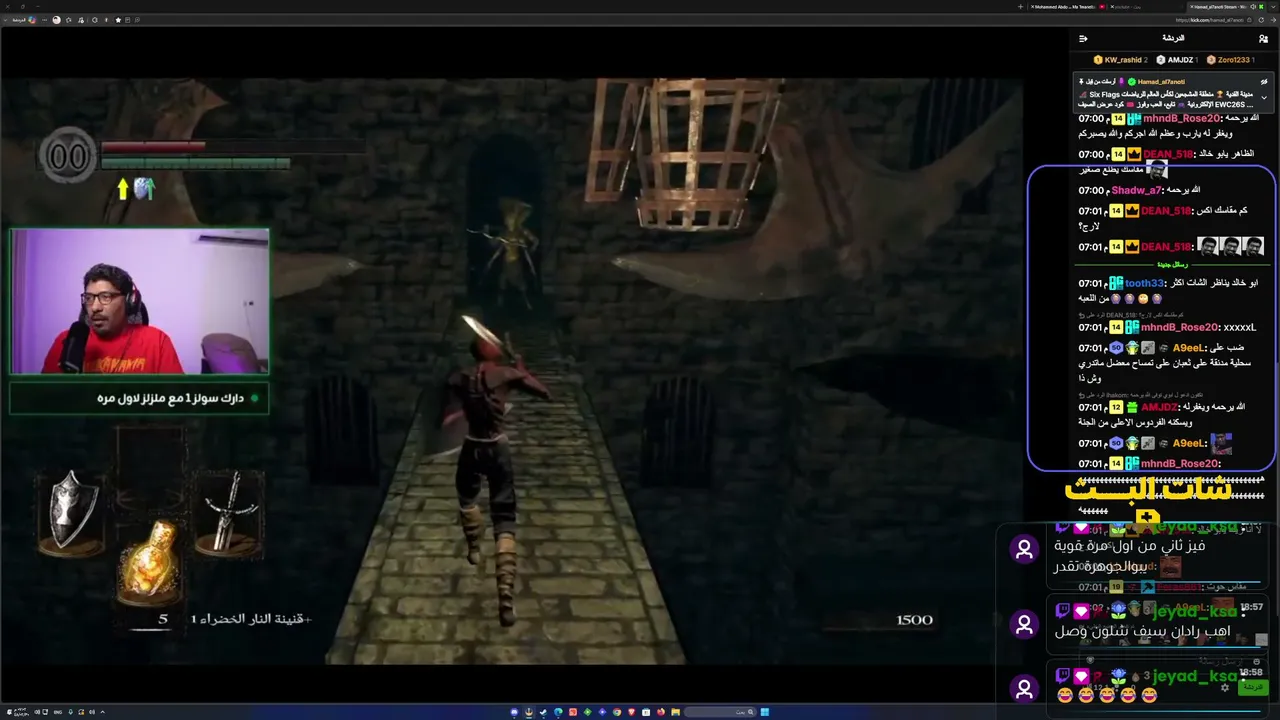Click the bookmark star in browser toolbar
1280x720 pixels.
[118, 20]
